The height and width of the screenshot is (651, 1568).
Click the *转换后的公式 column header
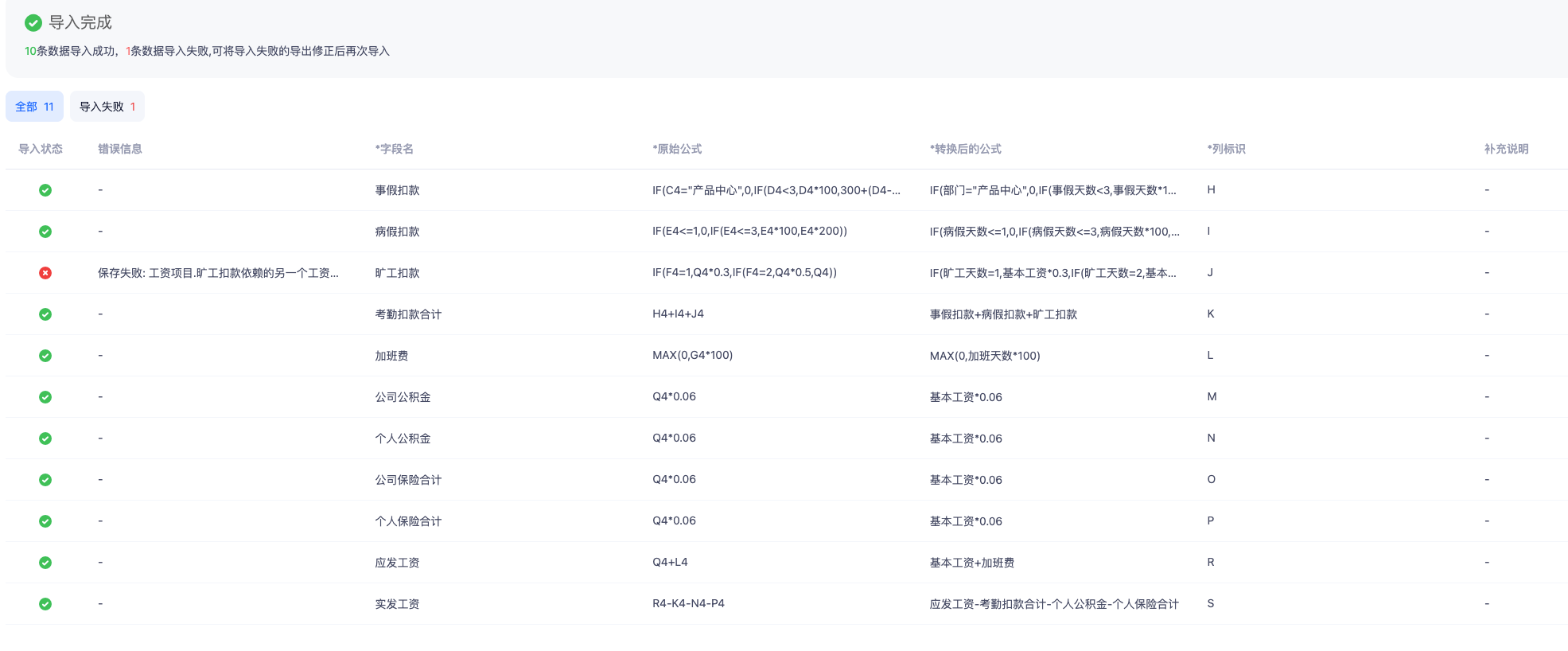click(965, 149)
